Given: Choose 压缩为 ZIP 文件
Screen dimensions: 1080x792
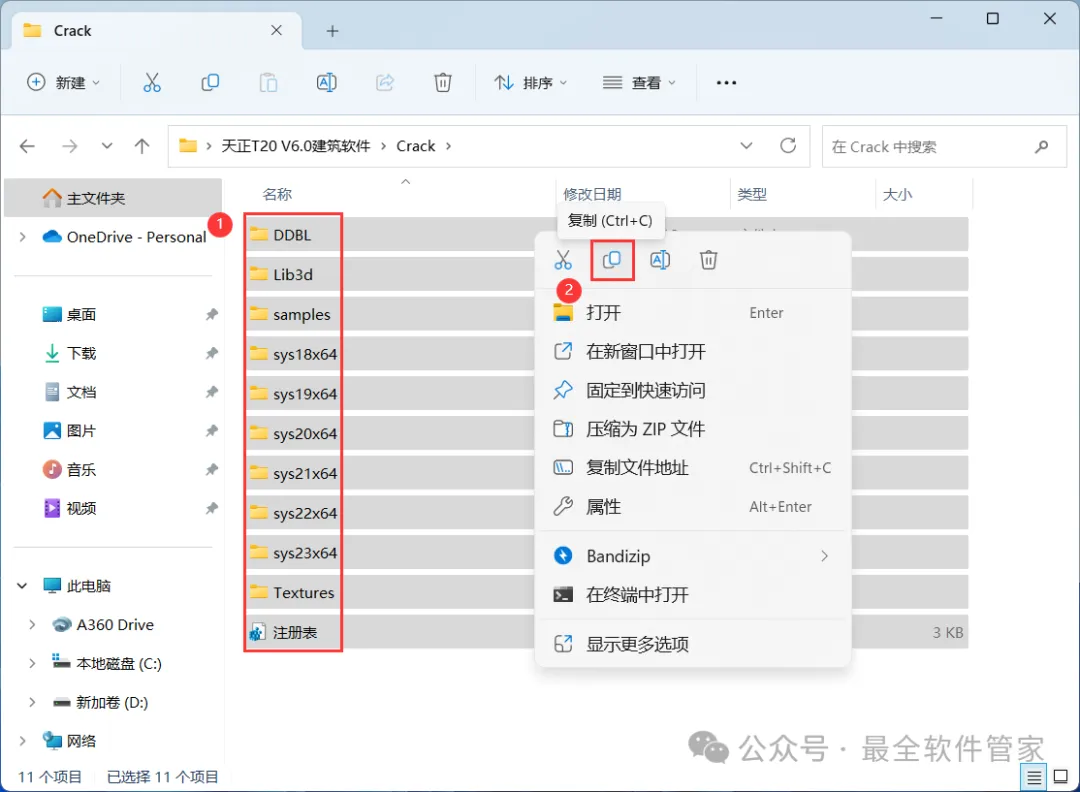Looking at the screenshot, I should [x=693, y=429].
